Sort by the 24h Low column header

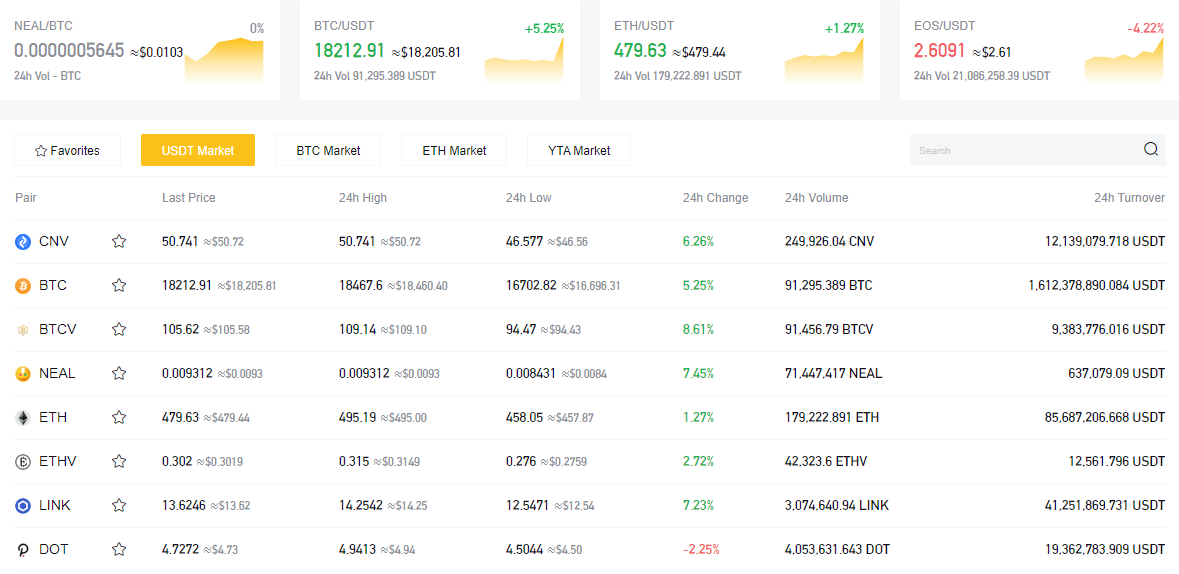coord(529,198)
